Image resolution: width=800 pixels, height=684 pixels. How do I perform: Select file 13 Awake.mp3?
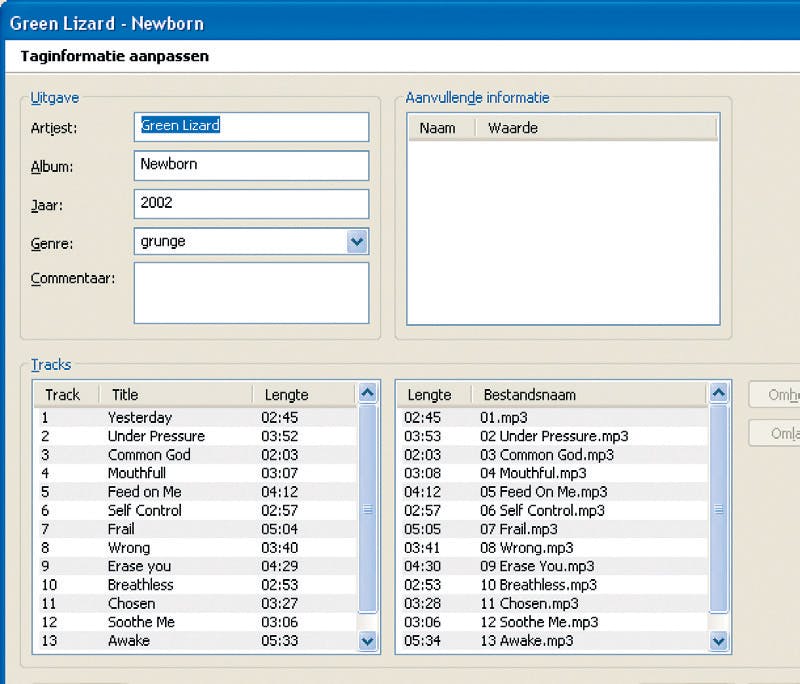click(x=526, y=640)
